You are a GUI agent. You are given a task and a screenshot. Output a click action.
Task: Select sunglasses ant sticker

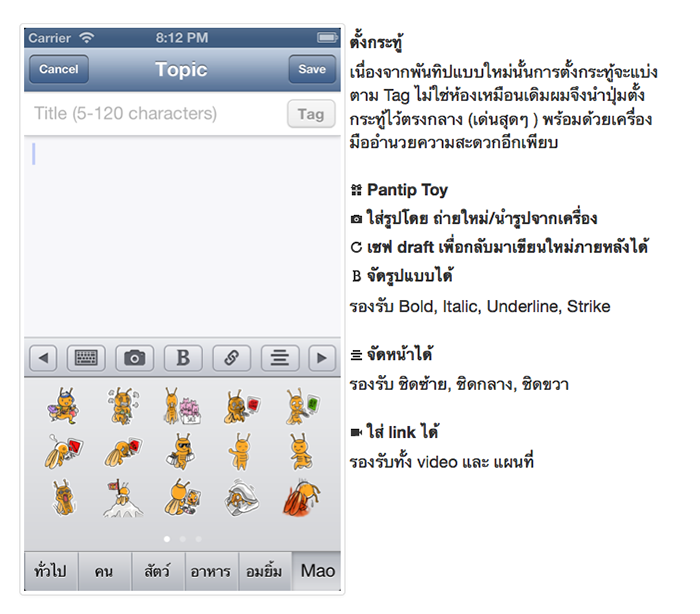coord(182,451)
